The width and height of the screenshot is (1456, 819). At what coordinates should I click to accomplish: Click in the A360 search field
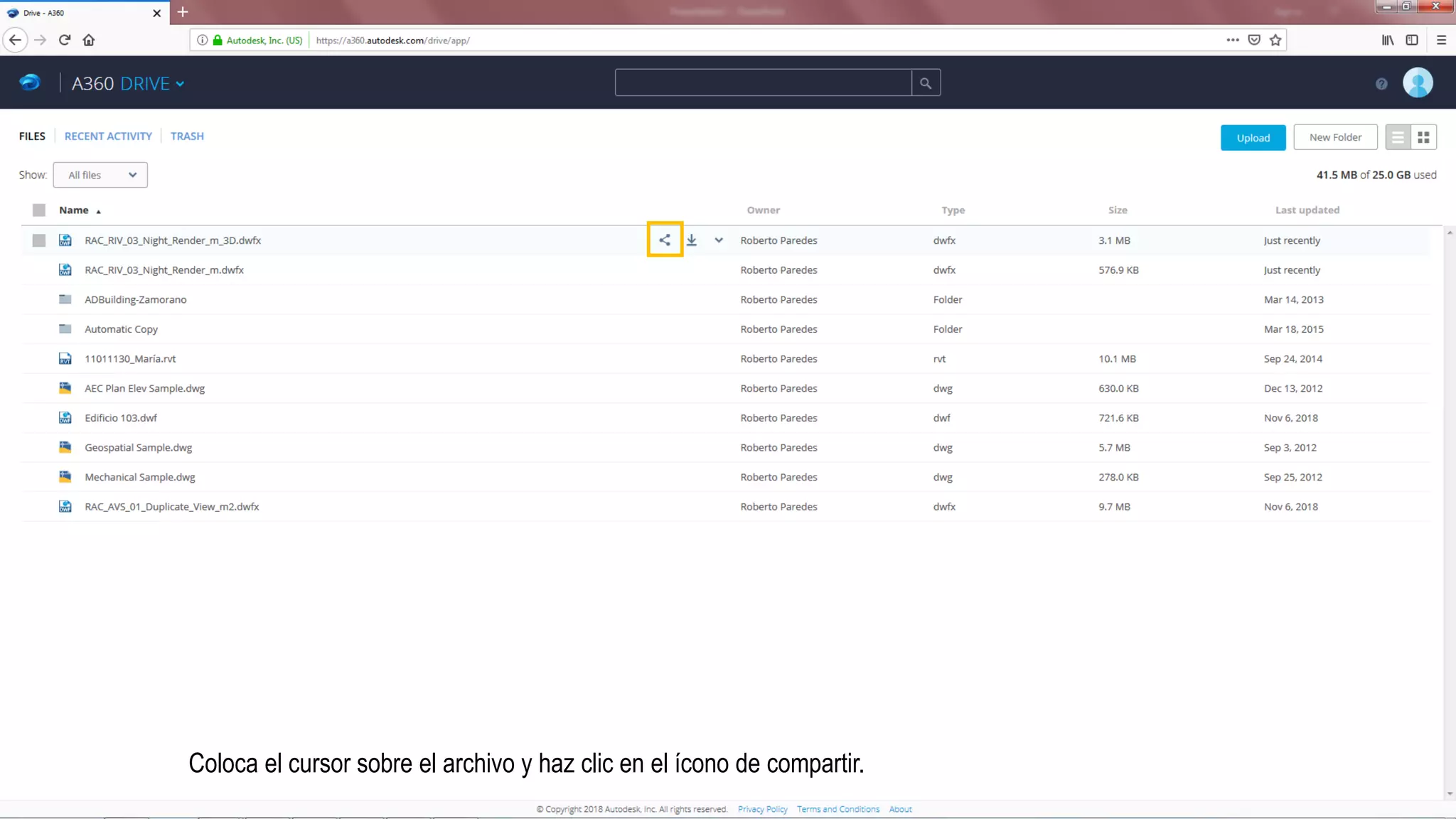[x=763, y=82]
